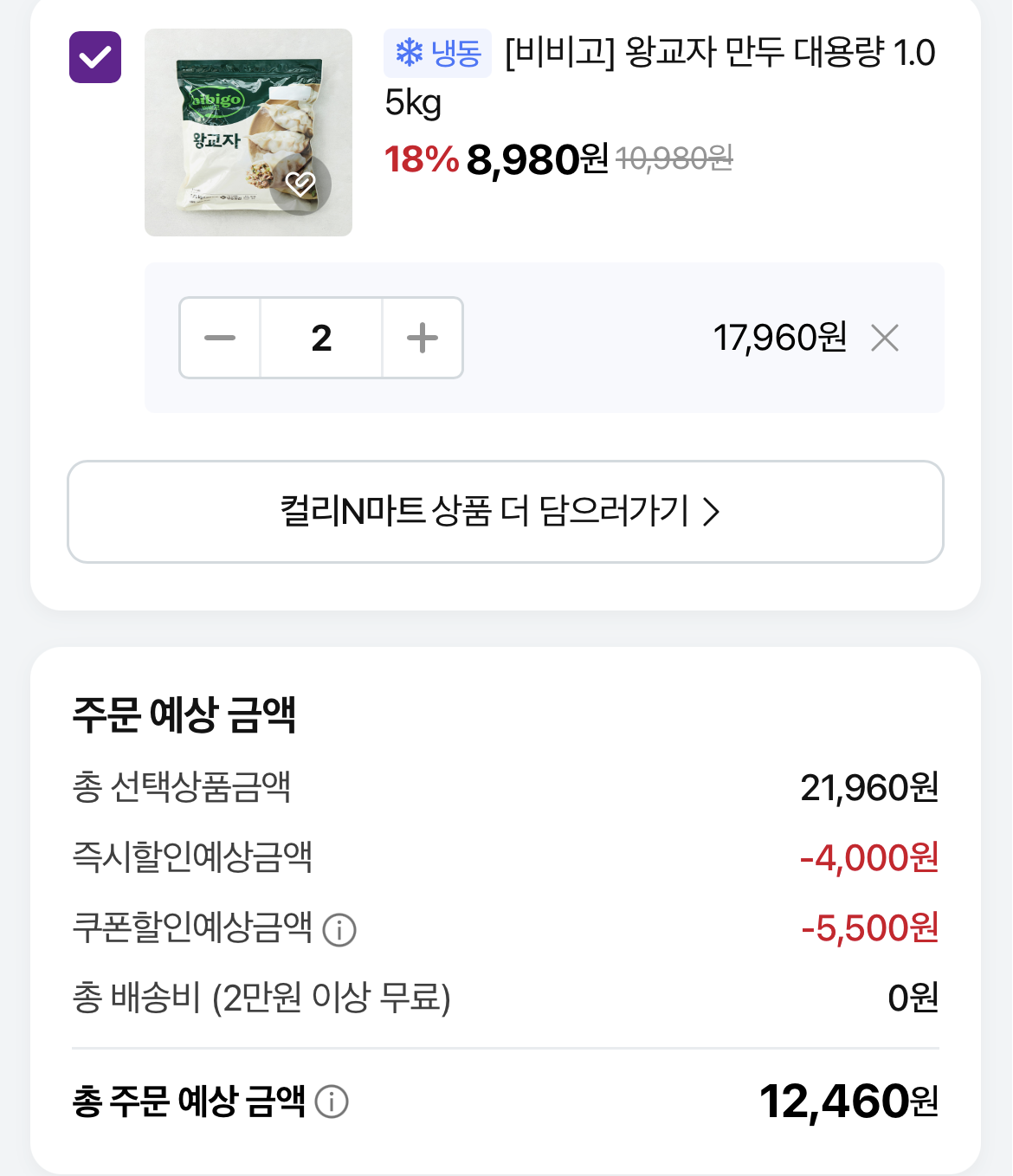Uncheck the Bibigo dumpling item checkbox
This screenshot has height=1176, width=1013.
coord(95,57)
